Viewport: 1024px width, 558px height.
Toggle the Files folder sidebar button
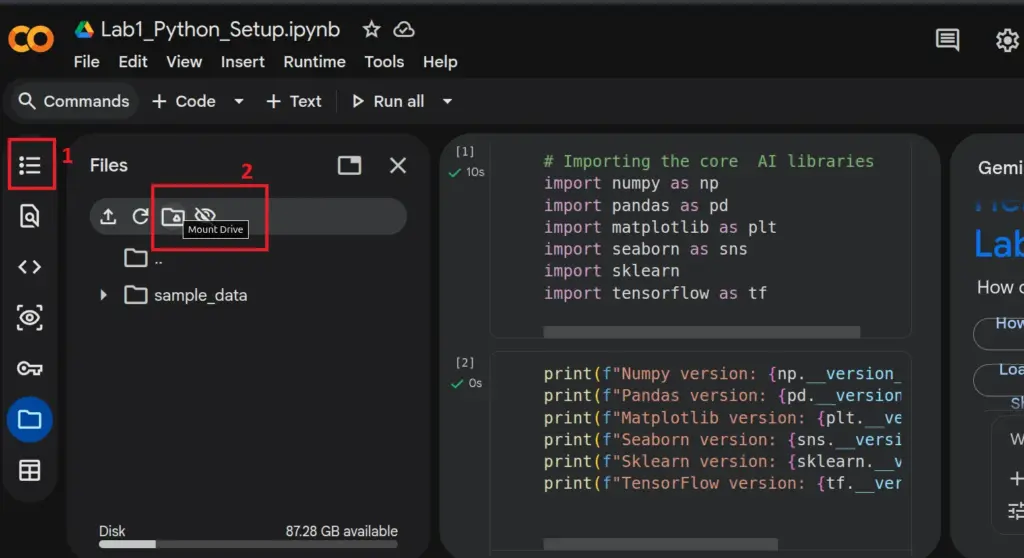[29, 419]
